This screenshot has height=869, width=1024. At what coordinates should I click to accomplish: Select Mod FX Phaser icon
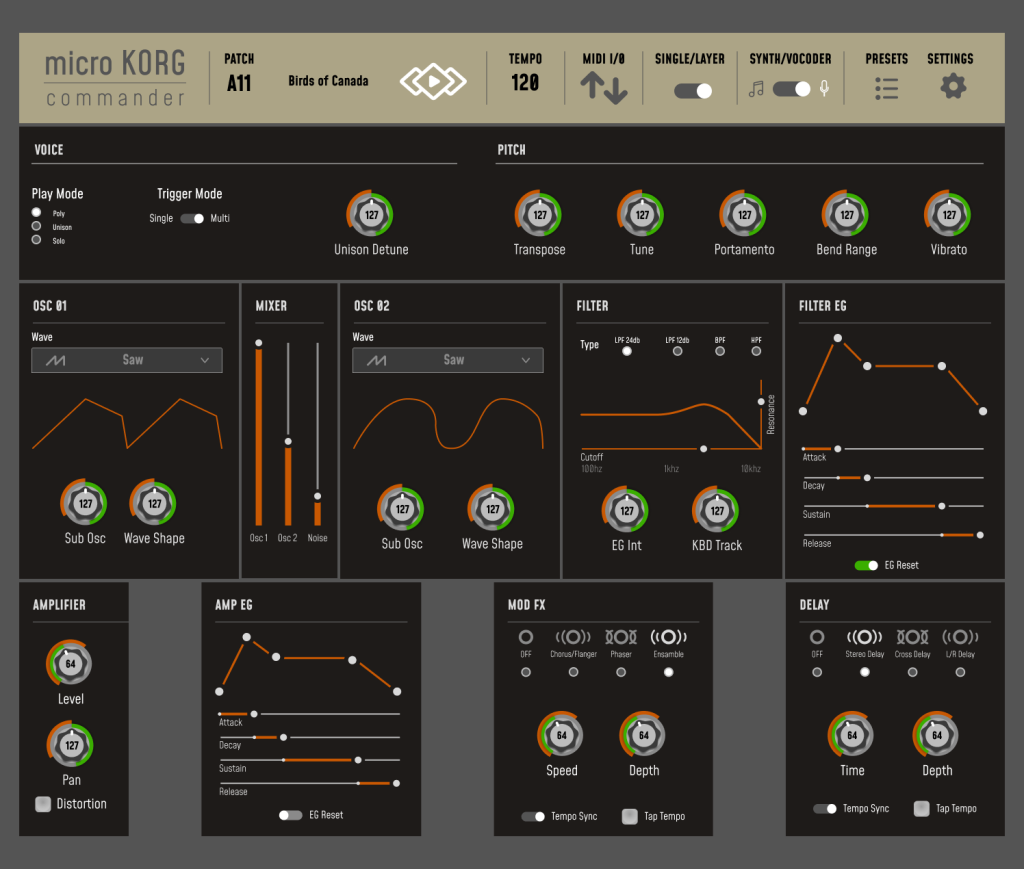(620, 637)
